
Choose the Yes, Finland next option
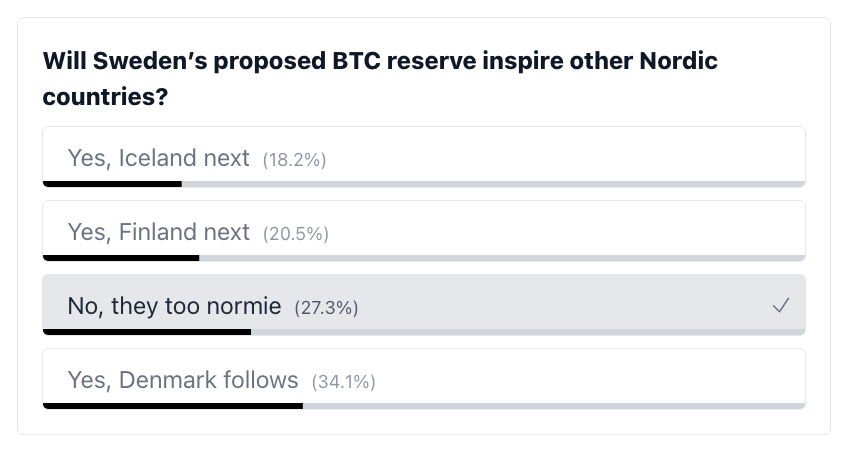pos(159,232)
